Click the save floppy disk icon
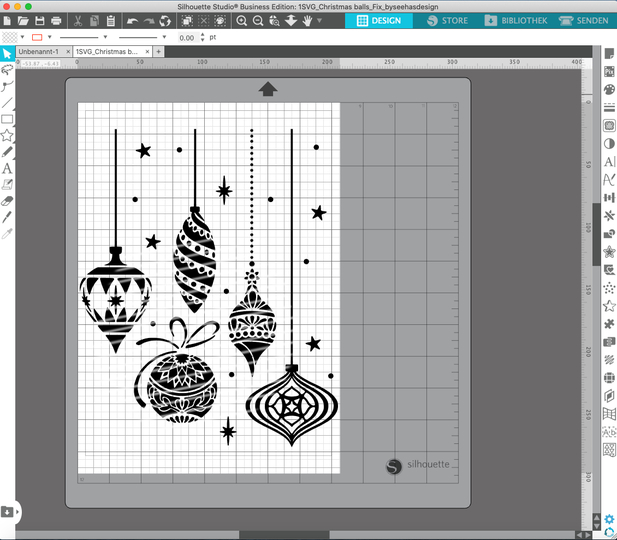617x540 pixels. tap(40, 21)
